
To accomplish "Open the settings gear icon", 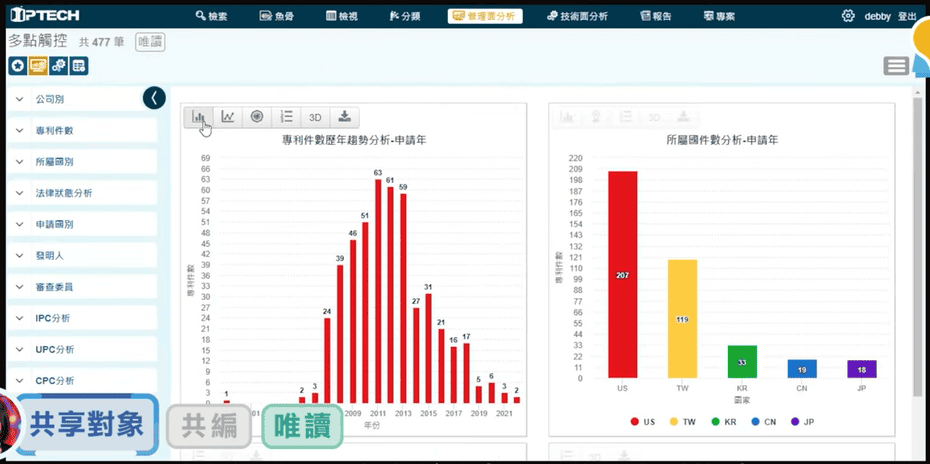I will click(x=848, y=16).
